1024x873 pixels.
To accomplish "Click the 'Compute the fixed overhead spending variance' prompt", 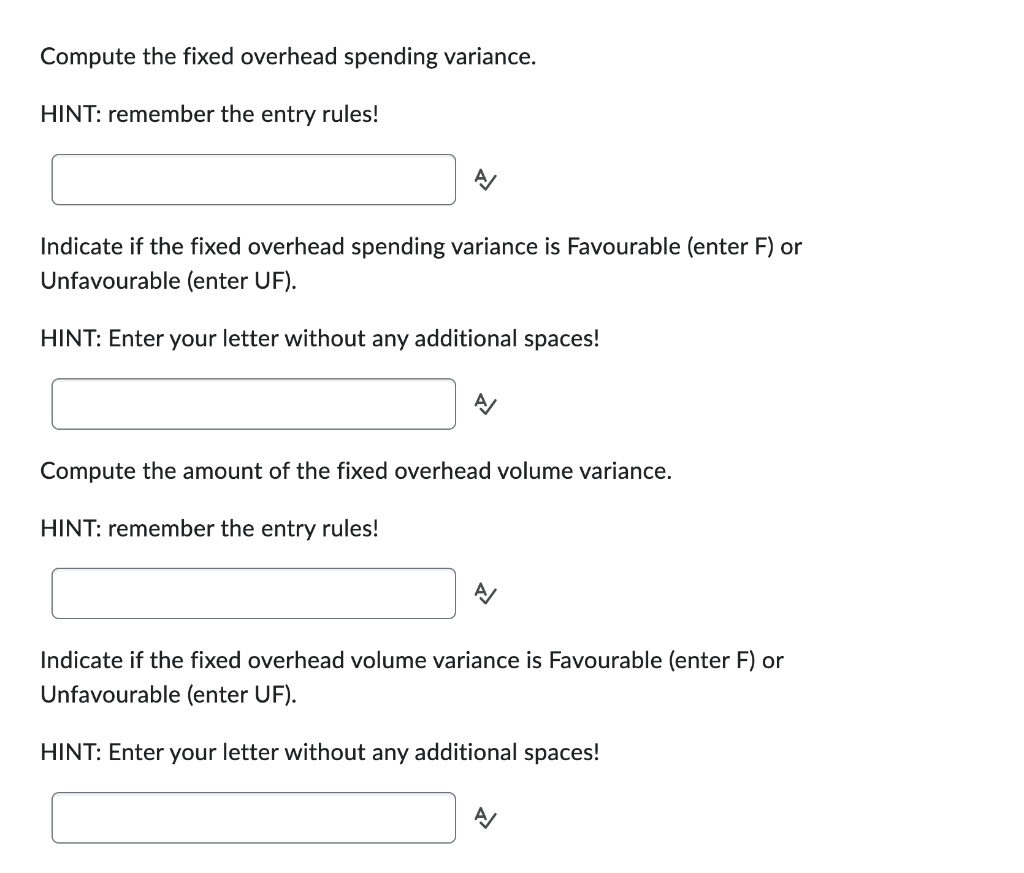I will (288, 57).
